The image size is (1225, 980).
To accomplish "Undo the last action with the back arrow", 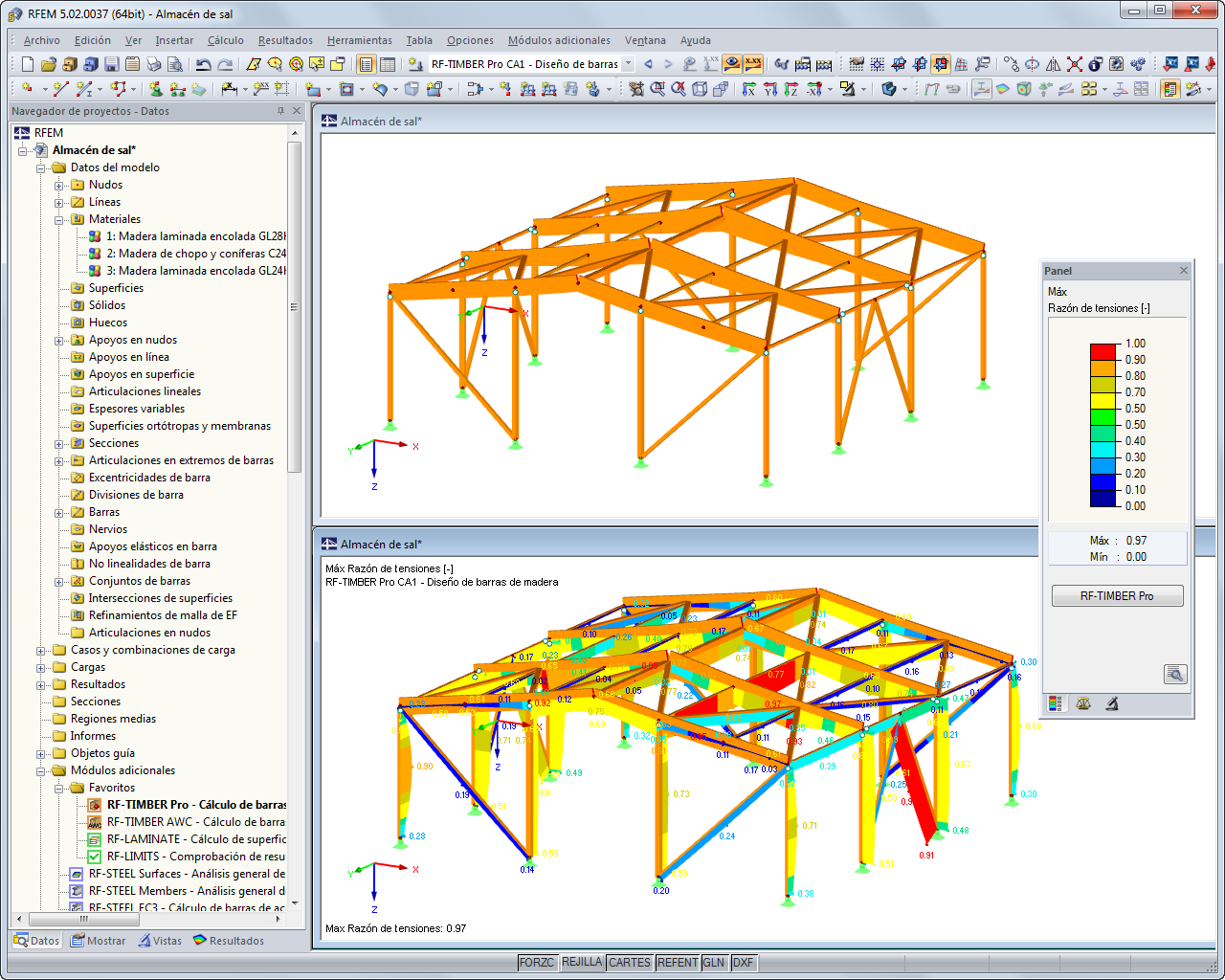I will click(203, 64).
